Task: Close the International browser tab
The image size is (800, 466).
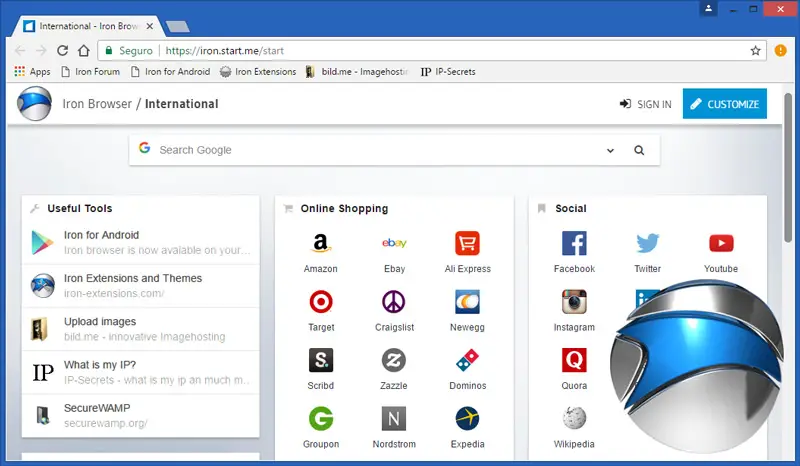Action: tap(149, 26)
